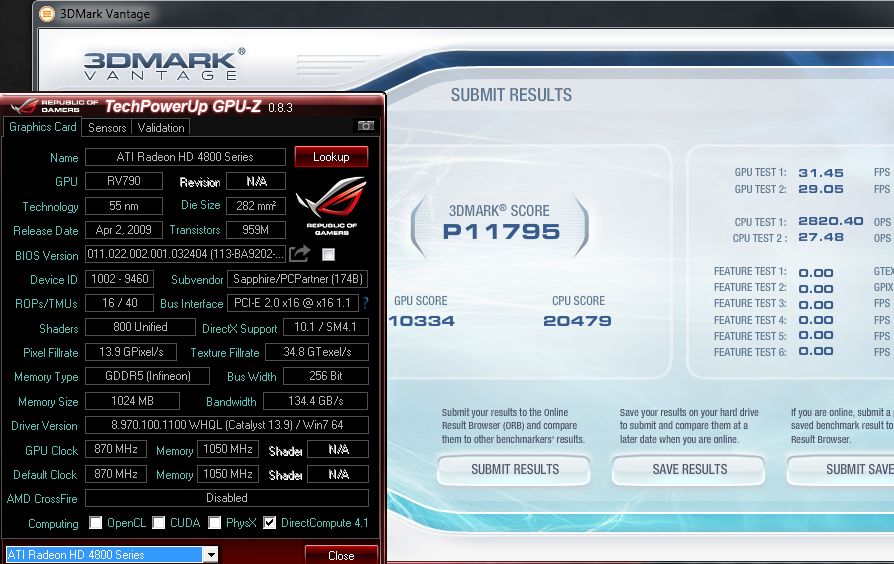The width and height of the screenshot is (894, 564).
Task: Click the Subvendor value Sapphire/PCPartner
Action: 298,279
